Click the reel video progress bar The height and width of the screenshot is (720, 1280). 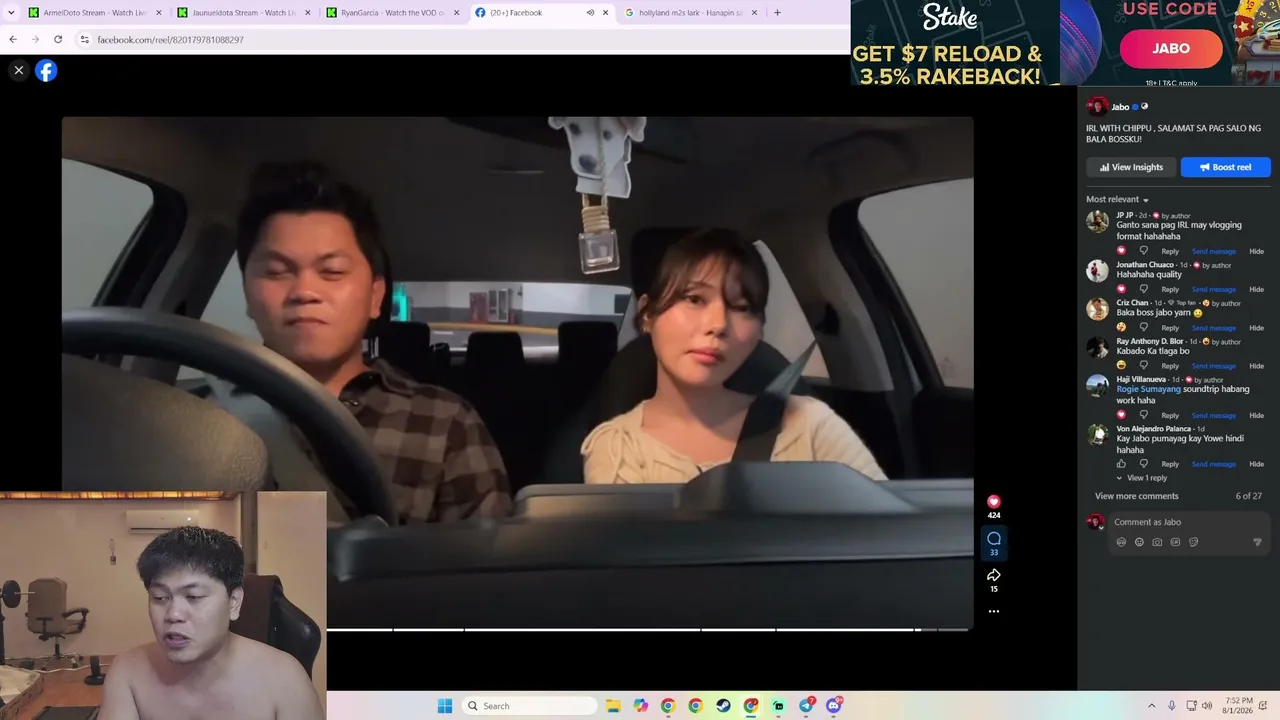point(647,629)
